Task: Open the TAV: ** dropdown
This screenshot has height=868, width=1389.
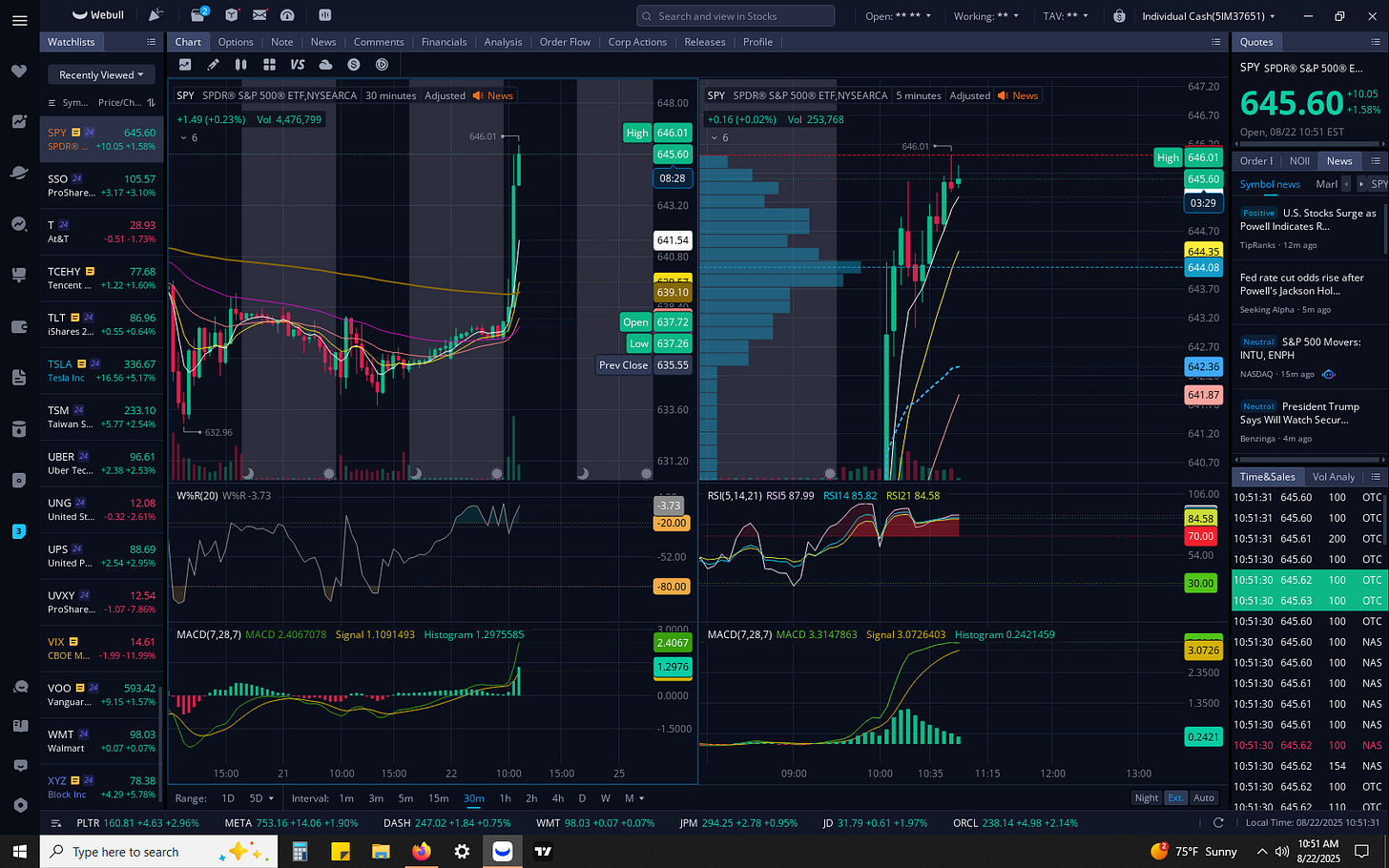Action: 1066,16
